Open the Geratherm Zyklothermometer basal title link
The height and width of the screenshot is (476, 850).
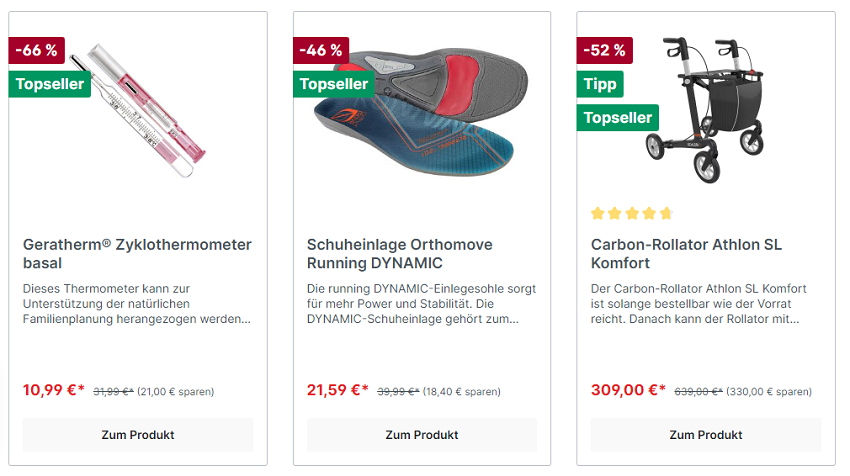click(137, 254)
